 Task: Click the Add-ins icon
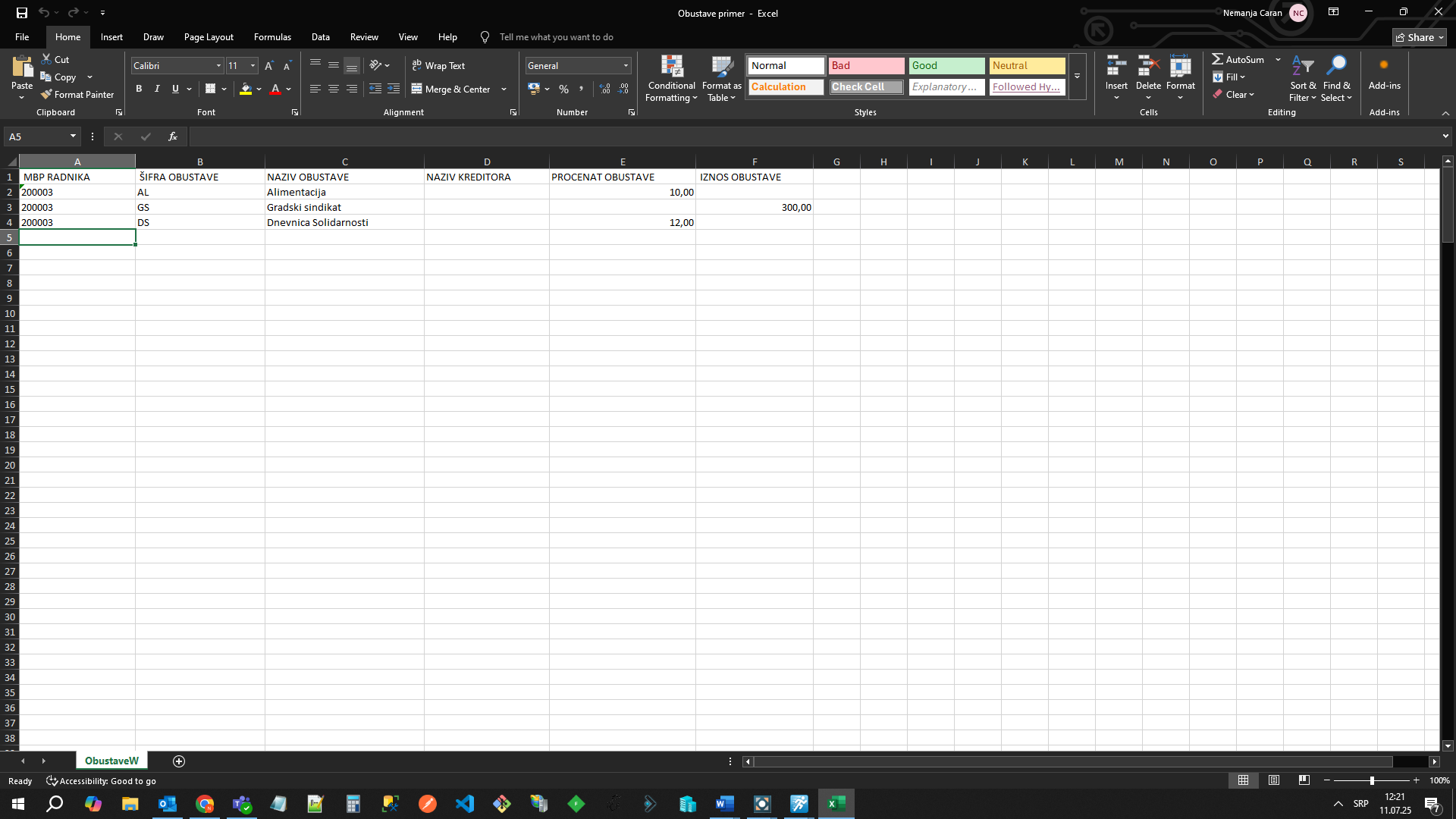(x=1385, y=74)
